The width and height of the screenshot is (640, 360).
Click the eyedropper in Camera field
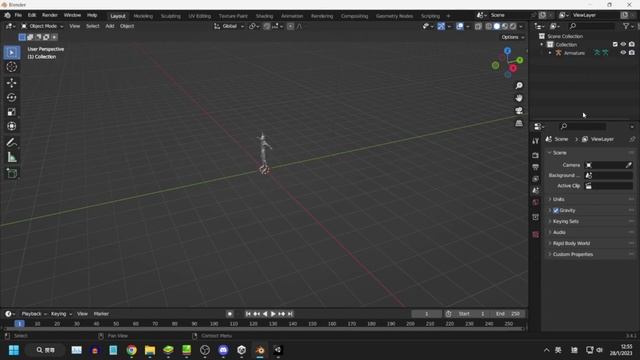pyautogui.click(x=629, y=165)
